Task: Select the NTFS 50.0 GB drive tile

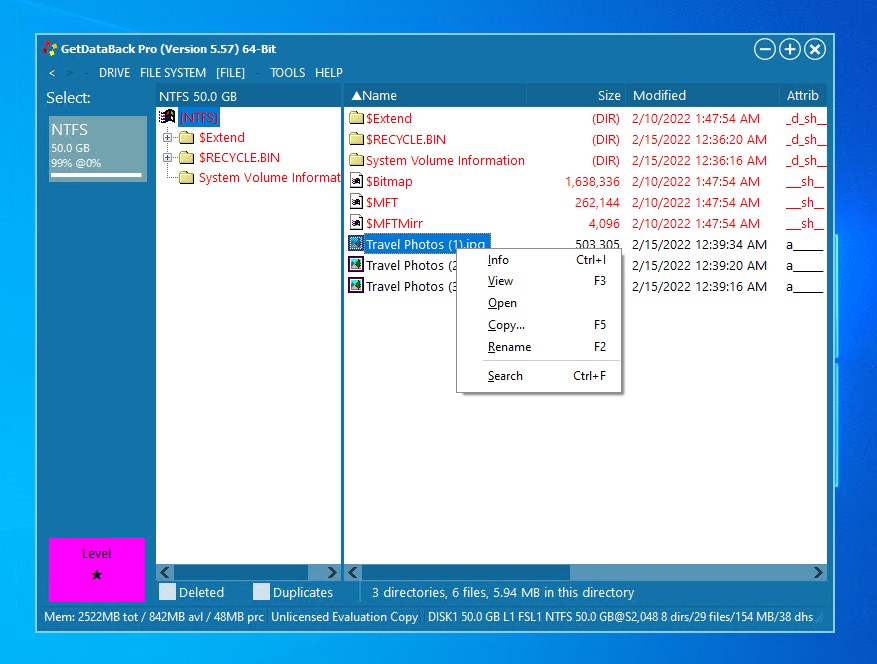Action: 97,148
